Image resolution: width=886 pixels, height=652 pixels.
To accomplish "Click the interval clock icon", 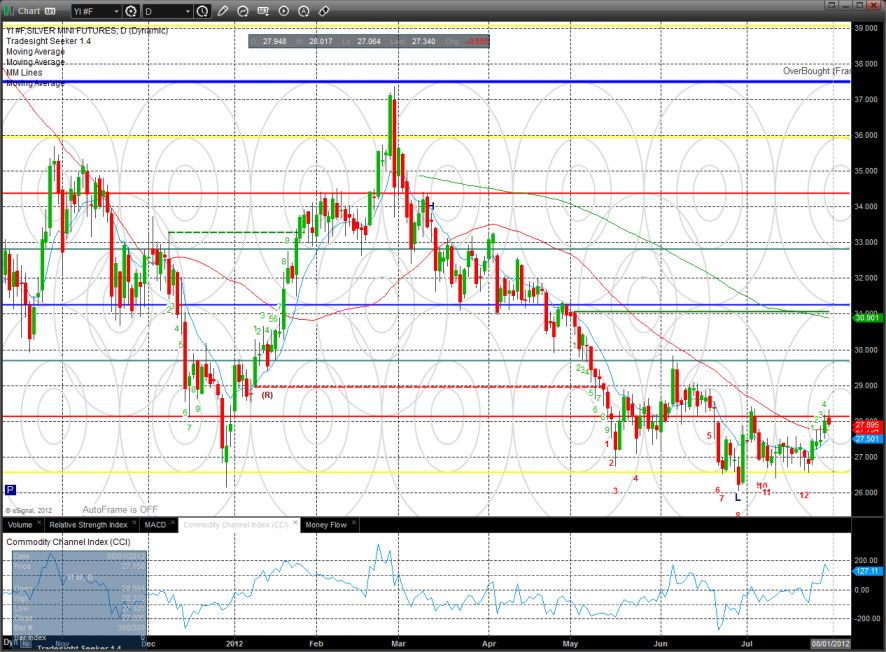I will [203, 12].
